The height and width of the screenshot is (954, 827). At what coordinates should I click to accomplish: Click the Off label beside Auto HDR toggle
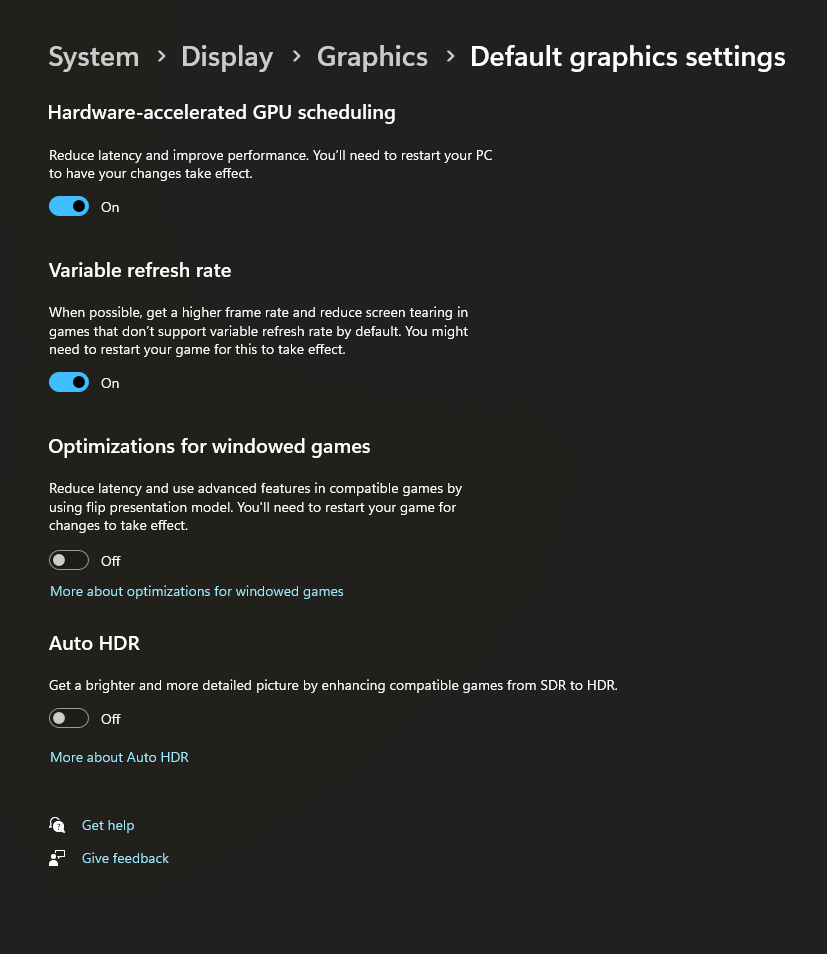point(110,720)
